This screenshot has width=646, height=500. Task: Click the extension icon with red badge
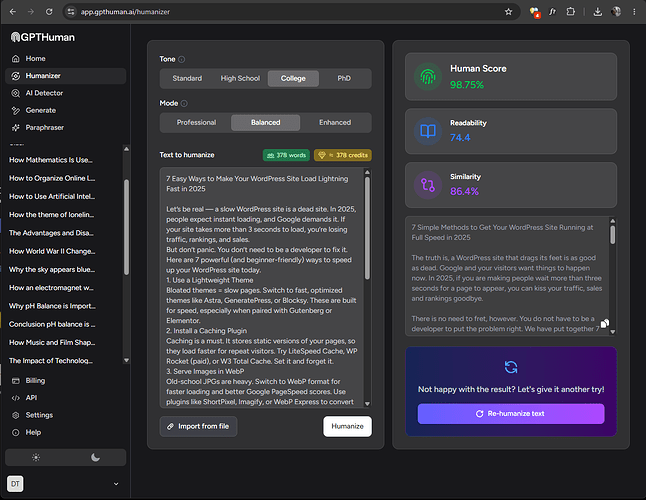[x=535, y=12]
